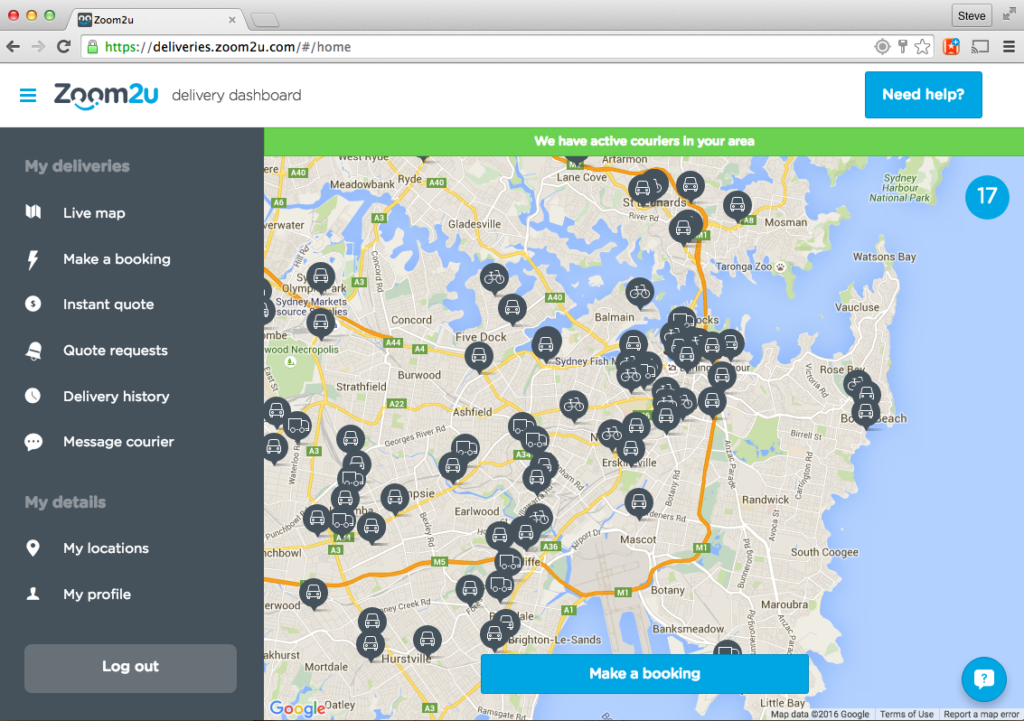Click the Delivery history clock icon
Viewport: 1024px width, 721px height.
[33, 396]
